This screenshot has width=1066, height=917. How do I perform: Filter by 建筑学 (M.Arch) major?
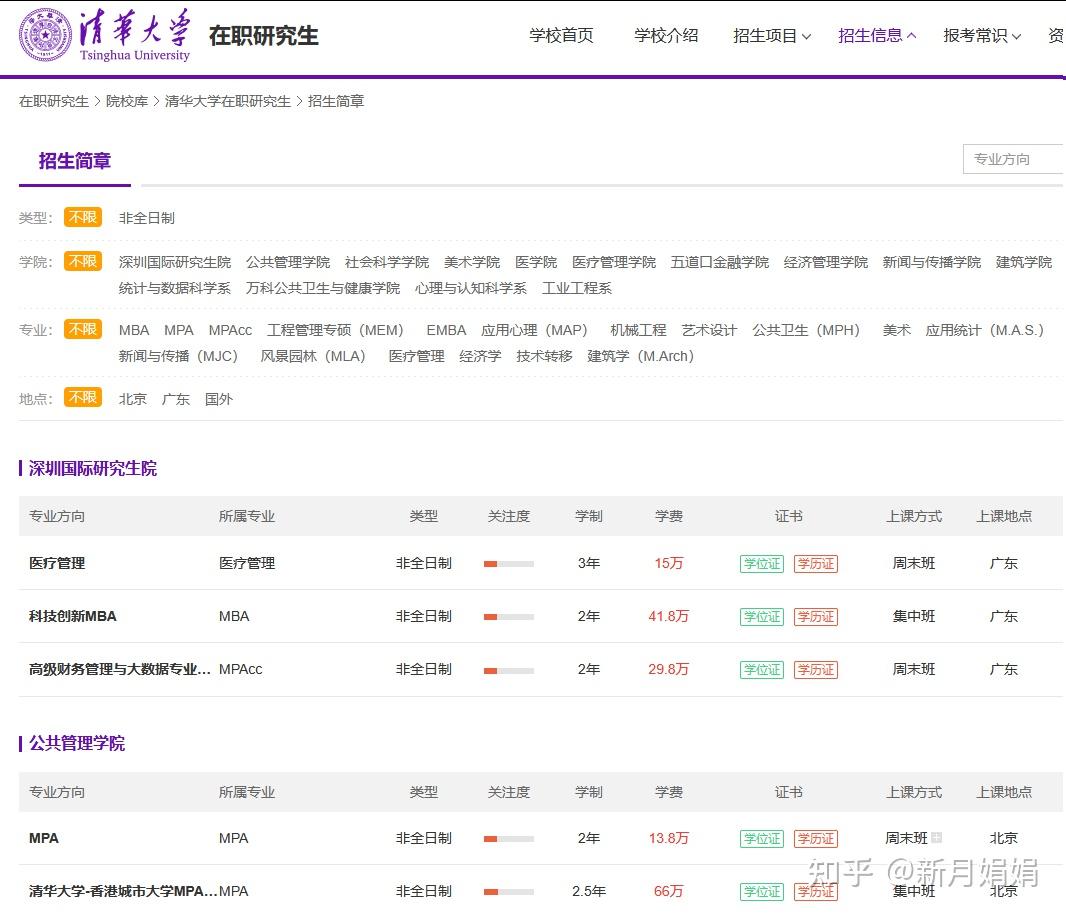coord(640,356)
